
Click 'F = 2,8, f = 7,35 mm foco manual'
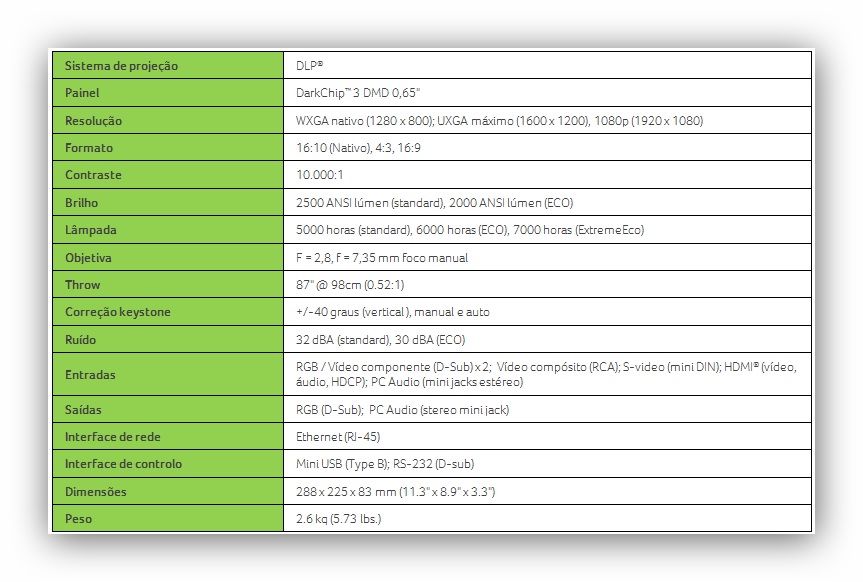point(382,258)
